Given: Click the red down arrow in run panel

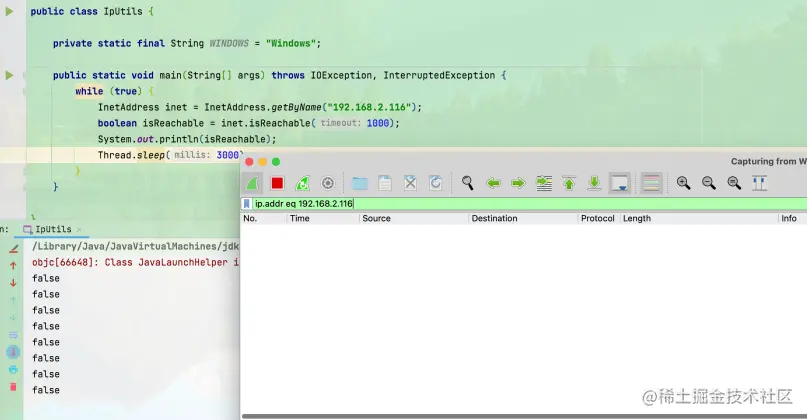Looking at the screenshot, I should (13, 283).
